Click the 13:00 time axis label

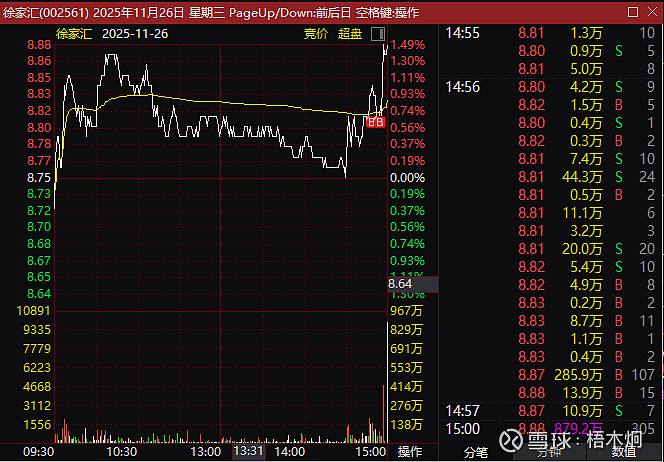[206, 452]
